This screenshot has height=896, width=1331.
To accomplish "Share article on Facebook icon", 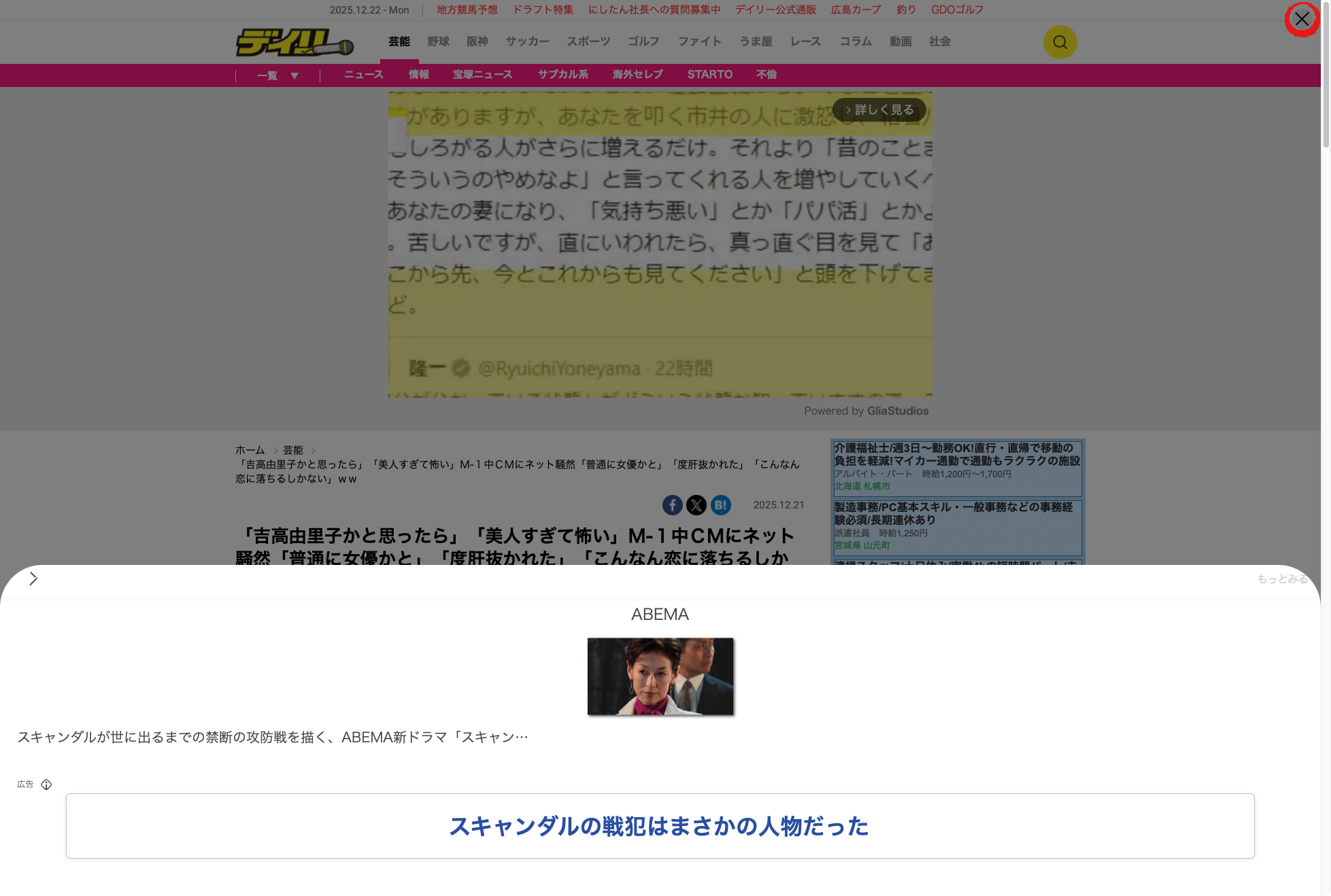I will [672, 505].
